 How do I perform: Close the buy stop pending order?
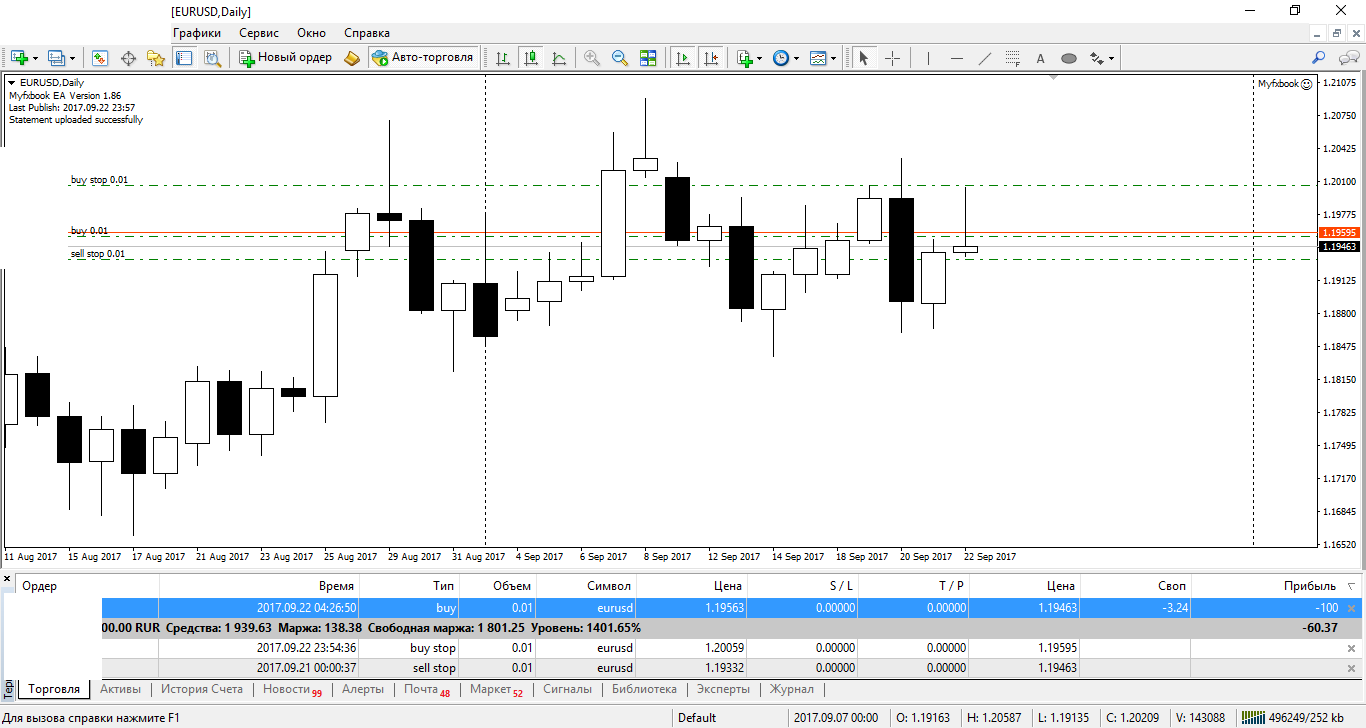pyautogui.click(x=1351, y=648)
